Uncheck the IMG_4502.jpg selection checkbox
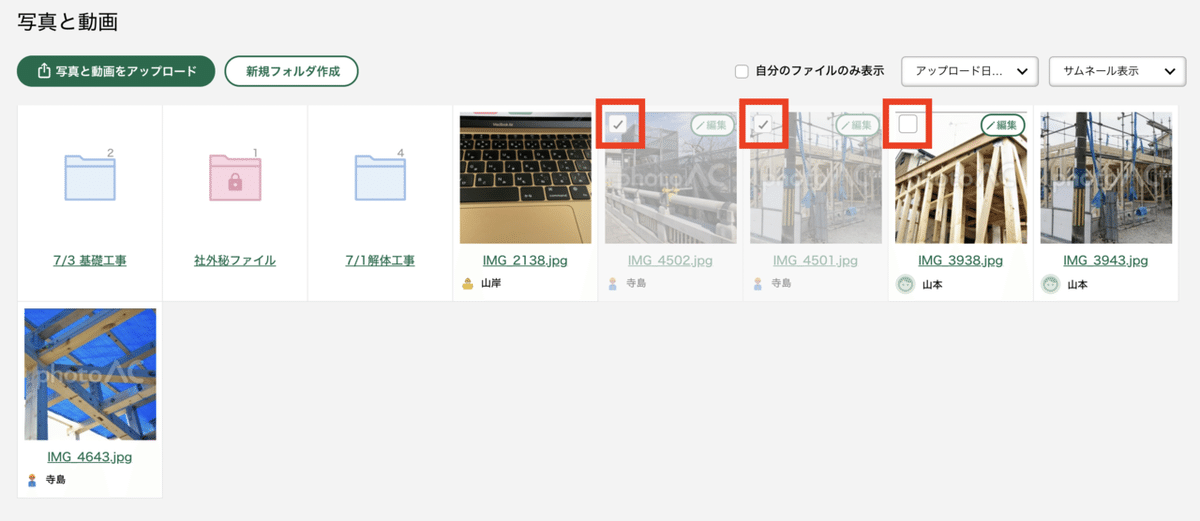 (x=619, y=124)
